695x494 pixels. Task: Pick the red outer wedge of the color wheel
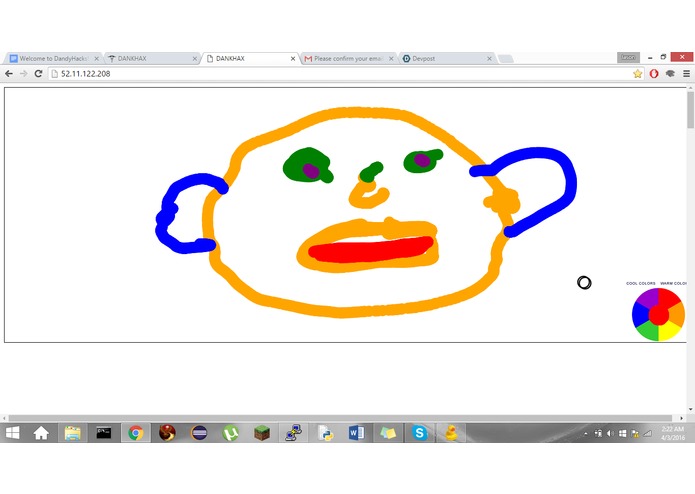[x=670, y=297]
